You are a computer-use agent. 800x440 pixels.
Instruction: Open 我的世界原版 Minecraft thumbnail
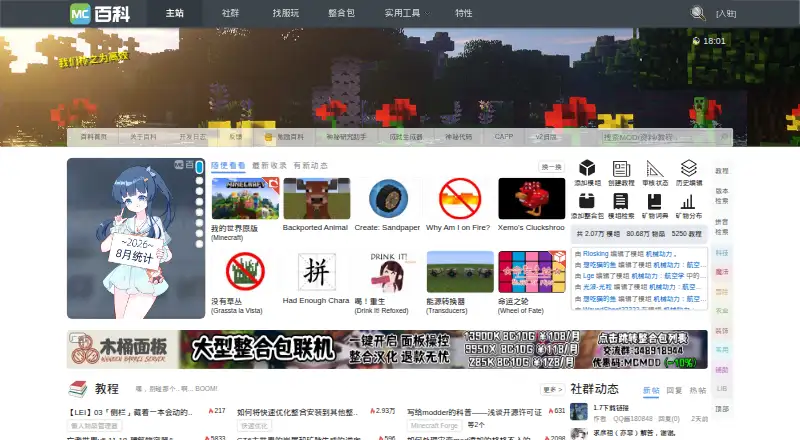245,199
